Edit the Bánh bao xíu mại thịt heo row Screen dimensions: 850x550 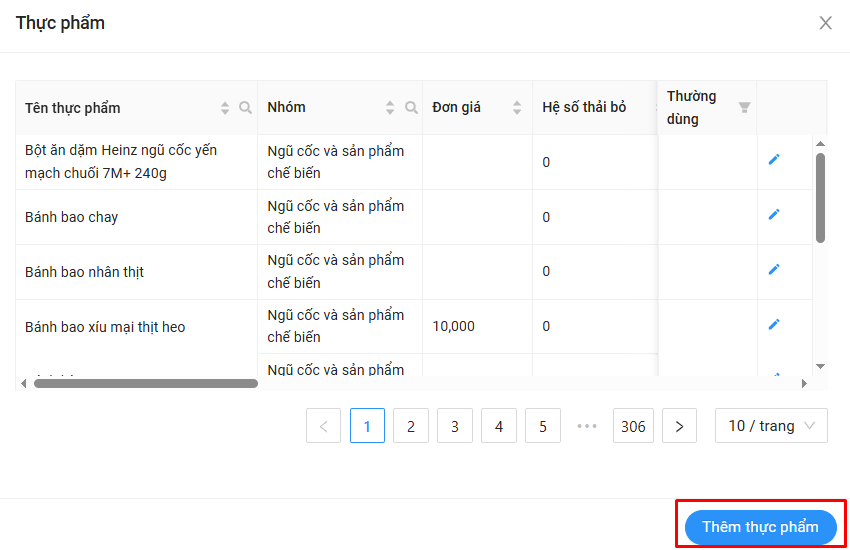click(773, 325)
